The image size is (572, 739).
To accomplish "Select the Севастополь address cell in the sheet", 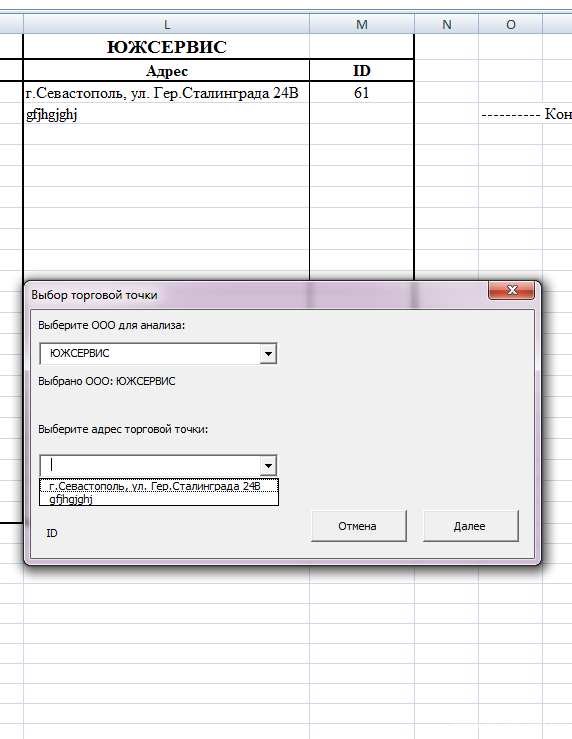I will point(166,93).
